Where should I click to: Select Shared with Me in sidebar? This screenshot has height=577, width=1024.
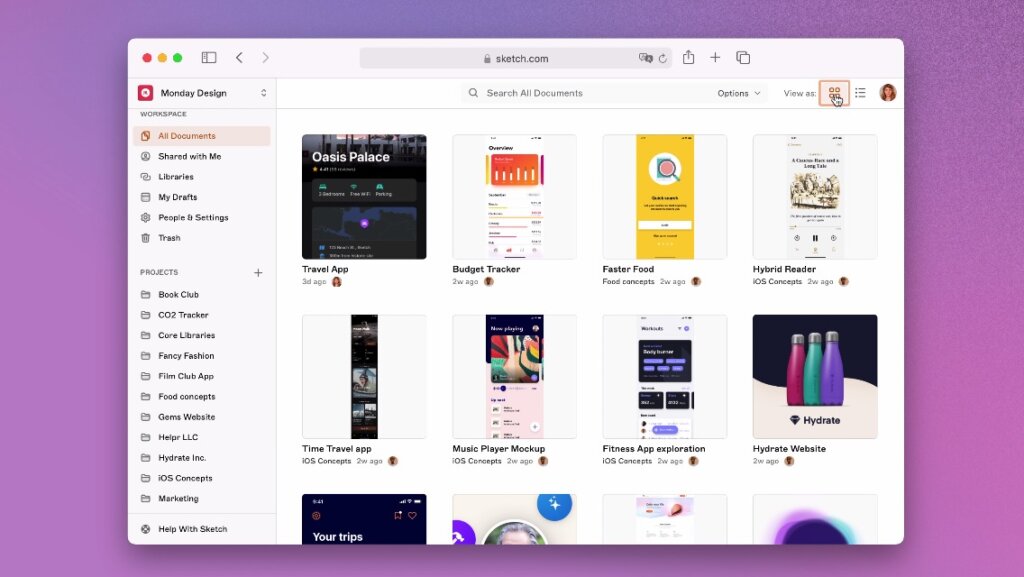[189, 156]
